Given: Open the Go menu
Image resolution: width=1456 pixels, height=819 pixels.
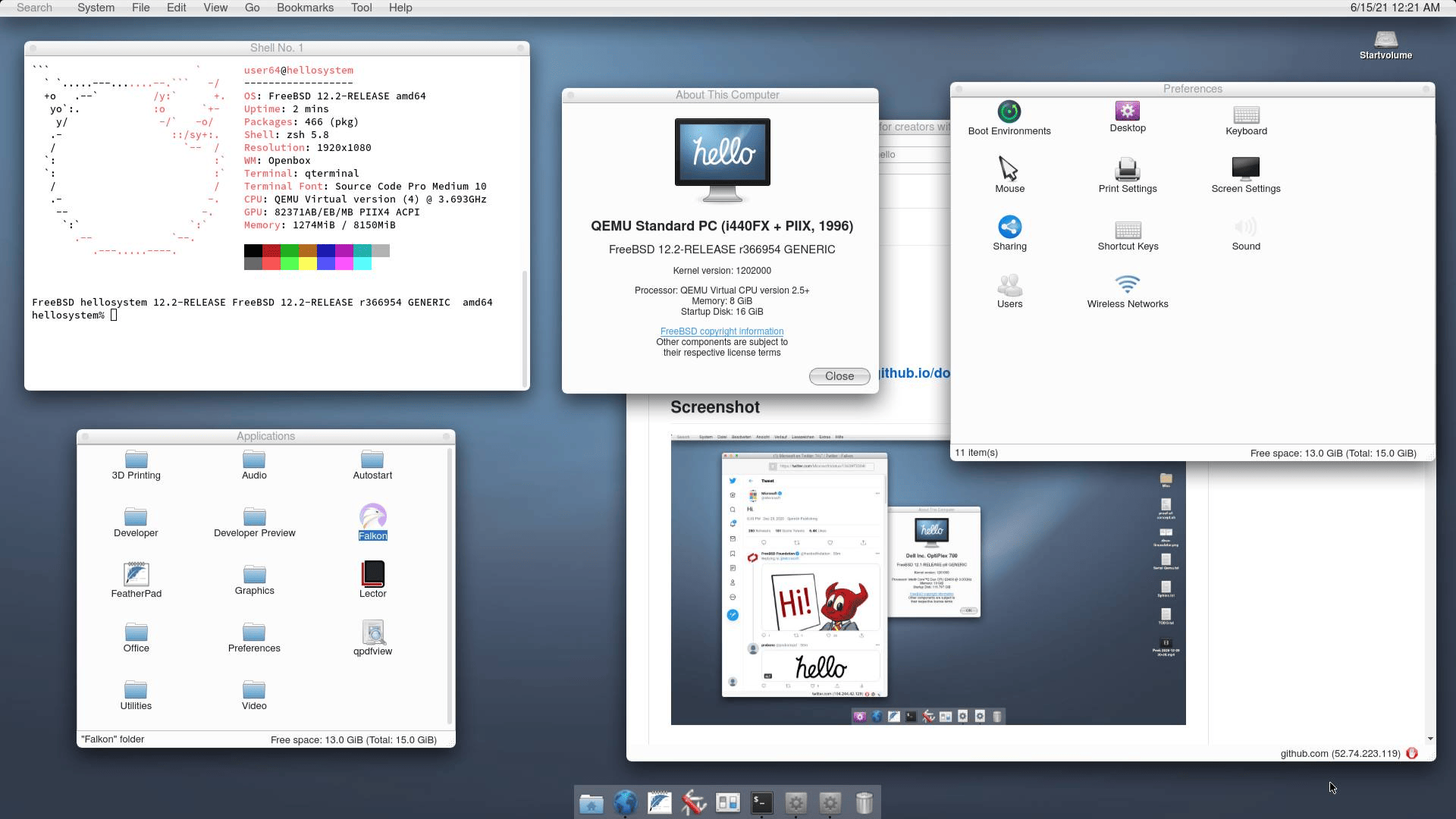Looking at the screenshot, I should (x=252, y=8).
